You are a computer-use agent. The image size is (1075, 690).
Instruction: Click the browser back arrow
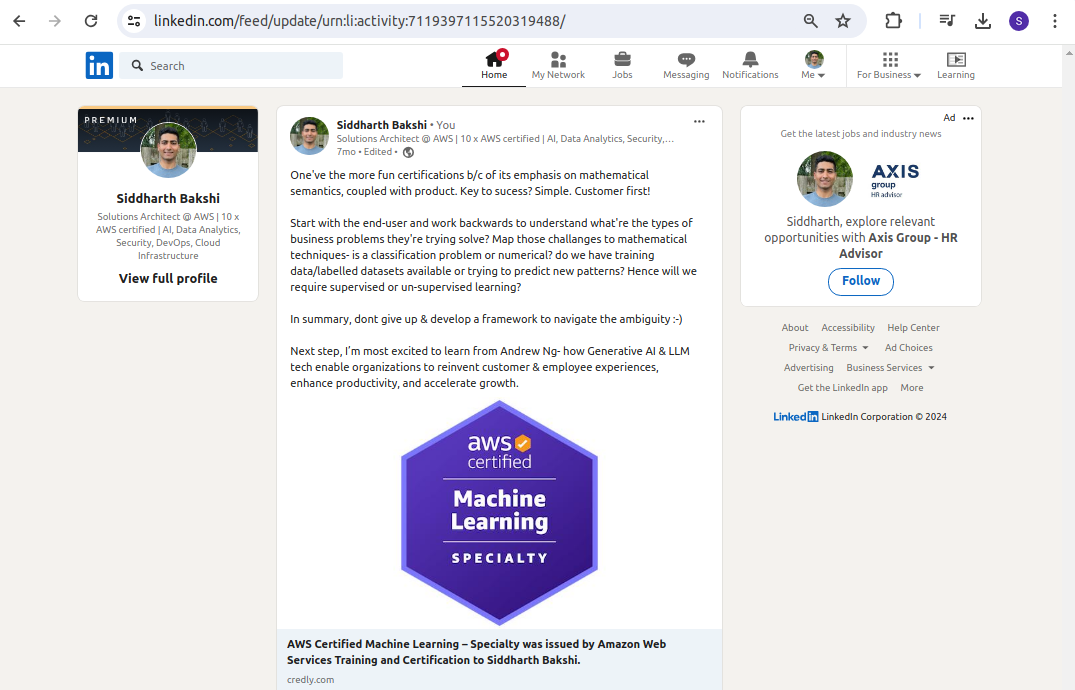pos(19,21)
